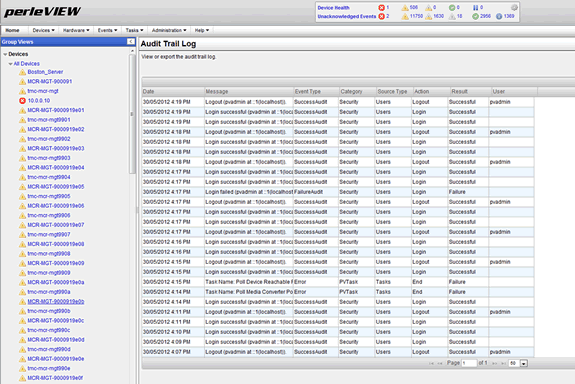The height and width of the screenshot is (384, 575).
Task: Open the rows-per-page dropdown
Action: [x=524, y=363]
